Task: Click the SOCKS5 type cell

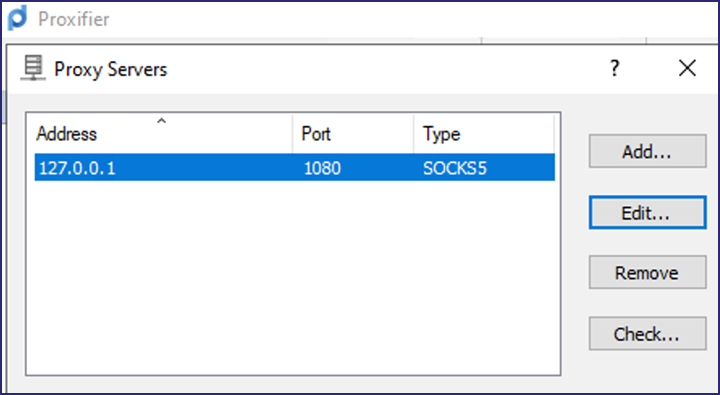Action: pos(455,168)
